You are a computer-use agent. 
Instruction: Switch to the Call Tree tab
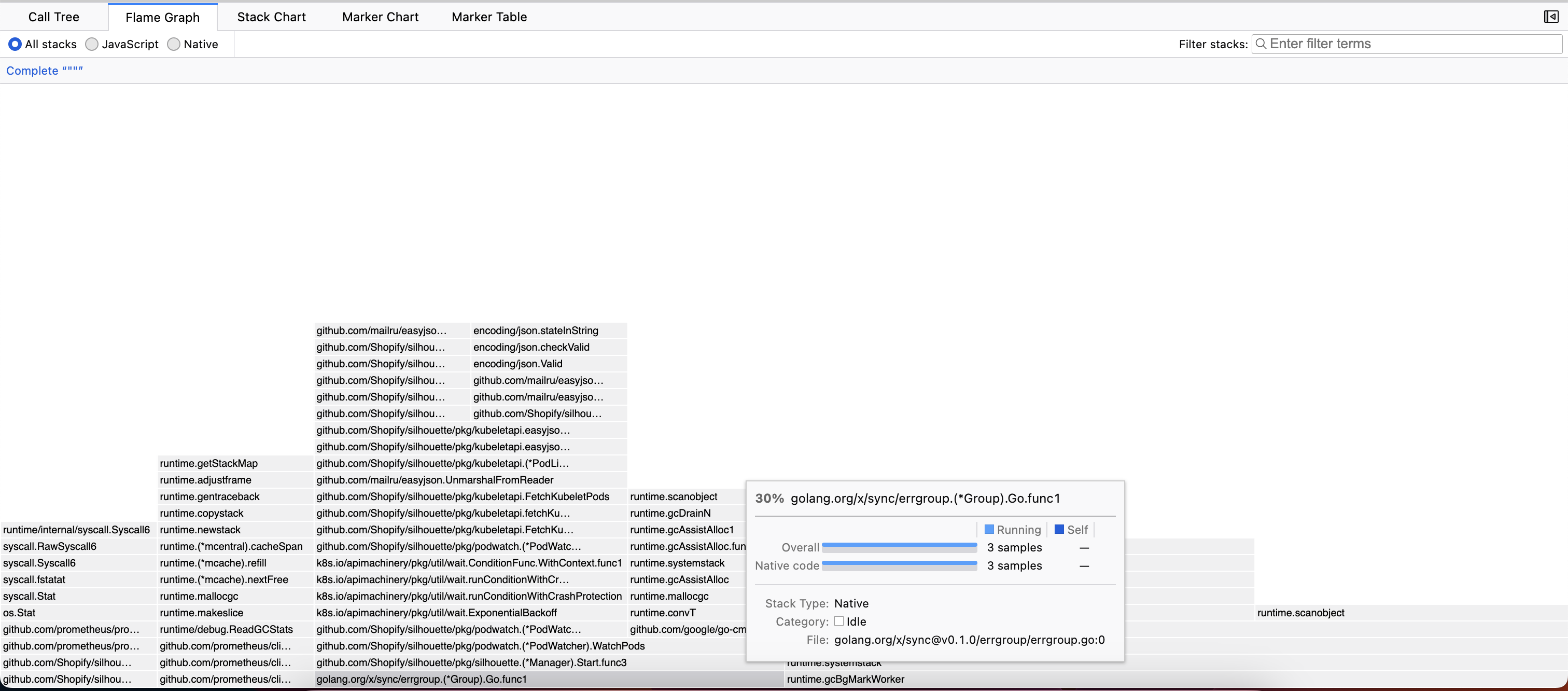[x=53, y=17]
